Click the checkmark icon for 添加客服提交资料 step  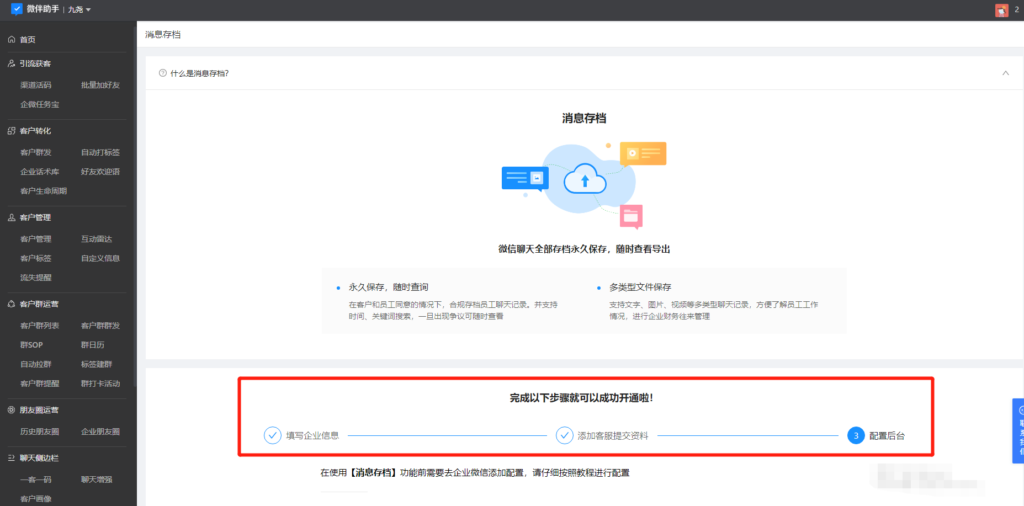point(564,435)
